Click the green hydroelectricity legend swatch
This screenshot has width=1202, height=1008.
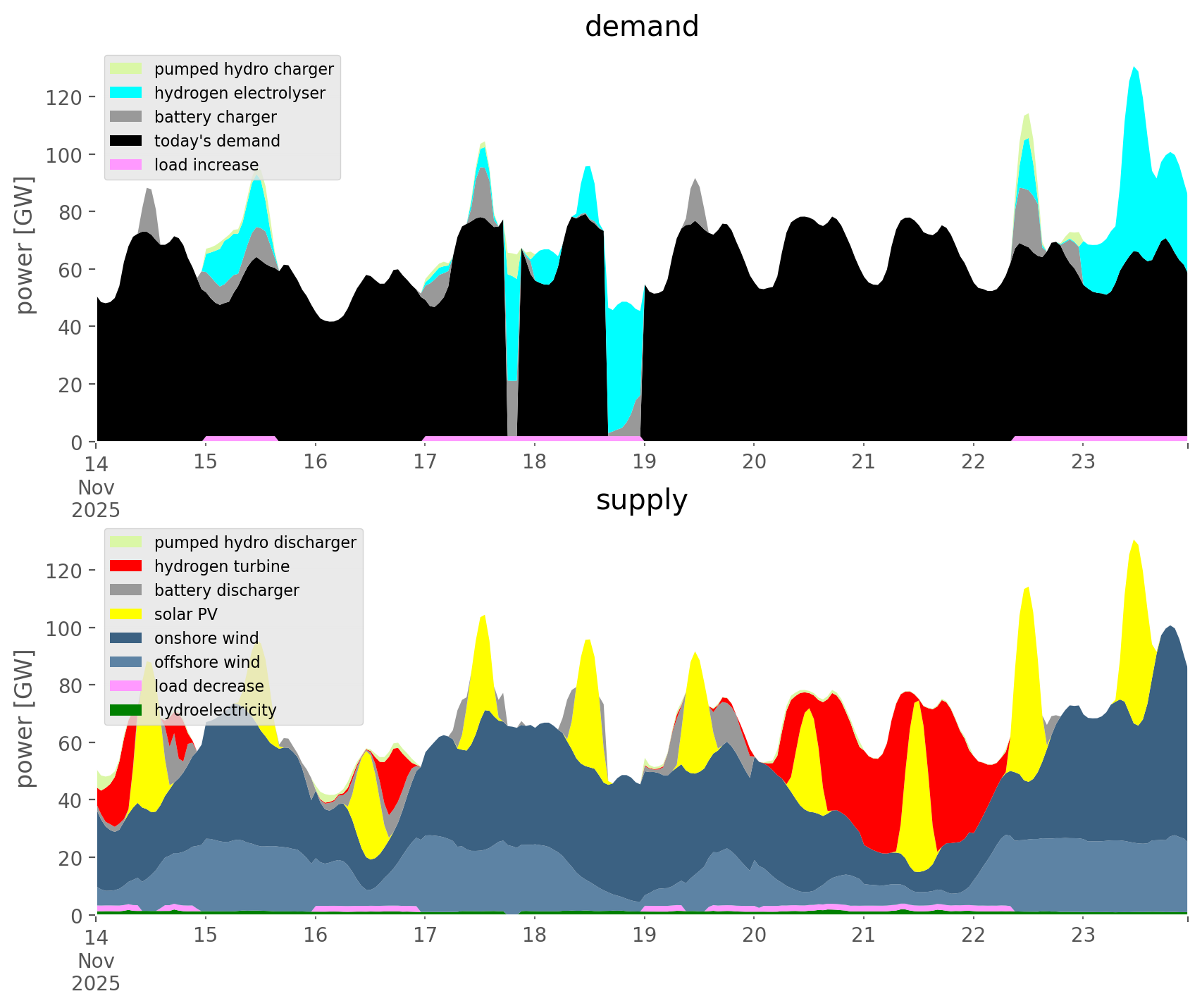coord(127,710)
